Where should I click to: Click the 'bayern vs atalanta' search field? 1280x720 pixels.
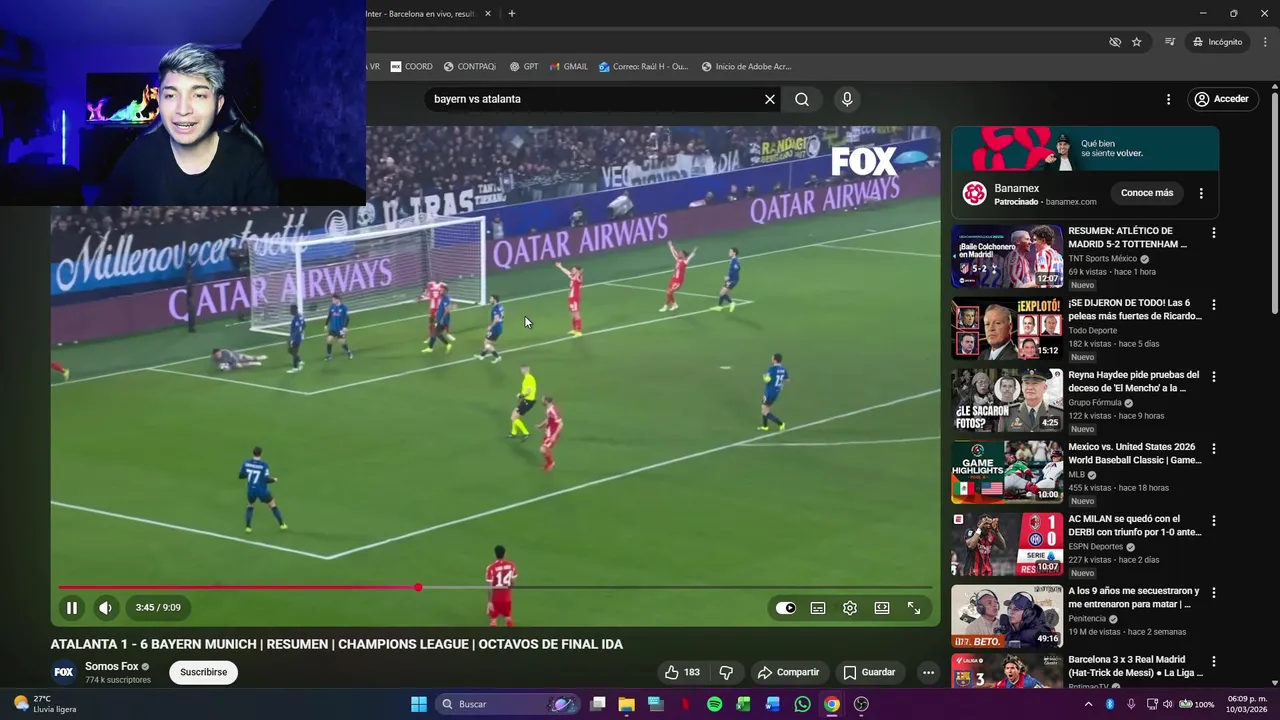click(595, 99)
